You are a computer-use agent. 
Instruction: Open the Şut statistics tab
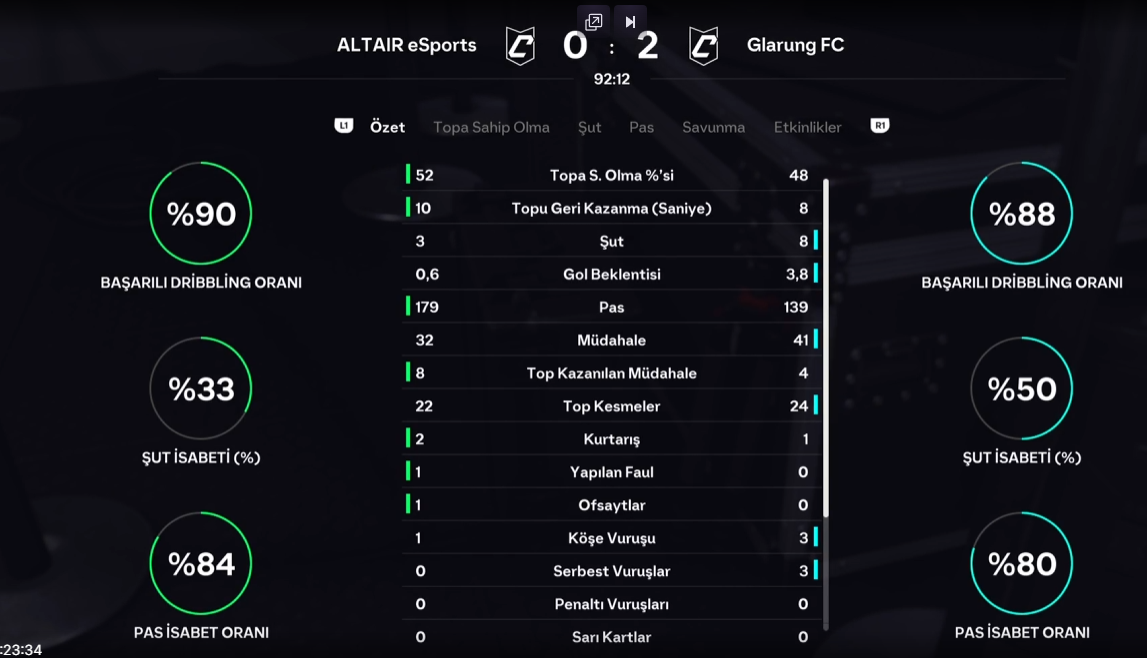[589, 127]
